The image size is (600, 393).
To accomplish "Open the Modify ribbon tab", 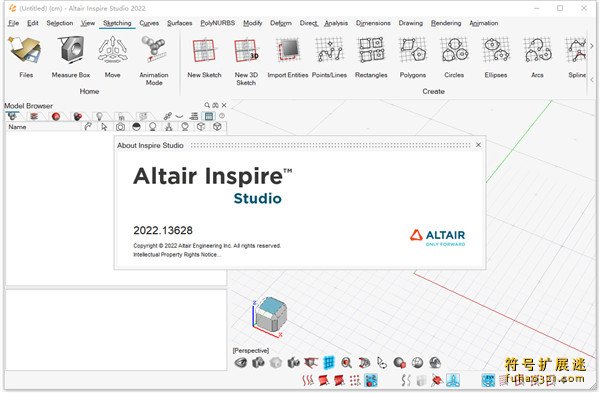I will tap(253, 23).
